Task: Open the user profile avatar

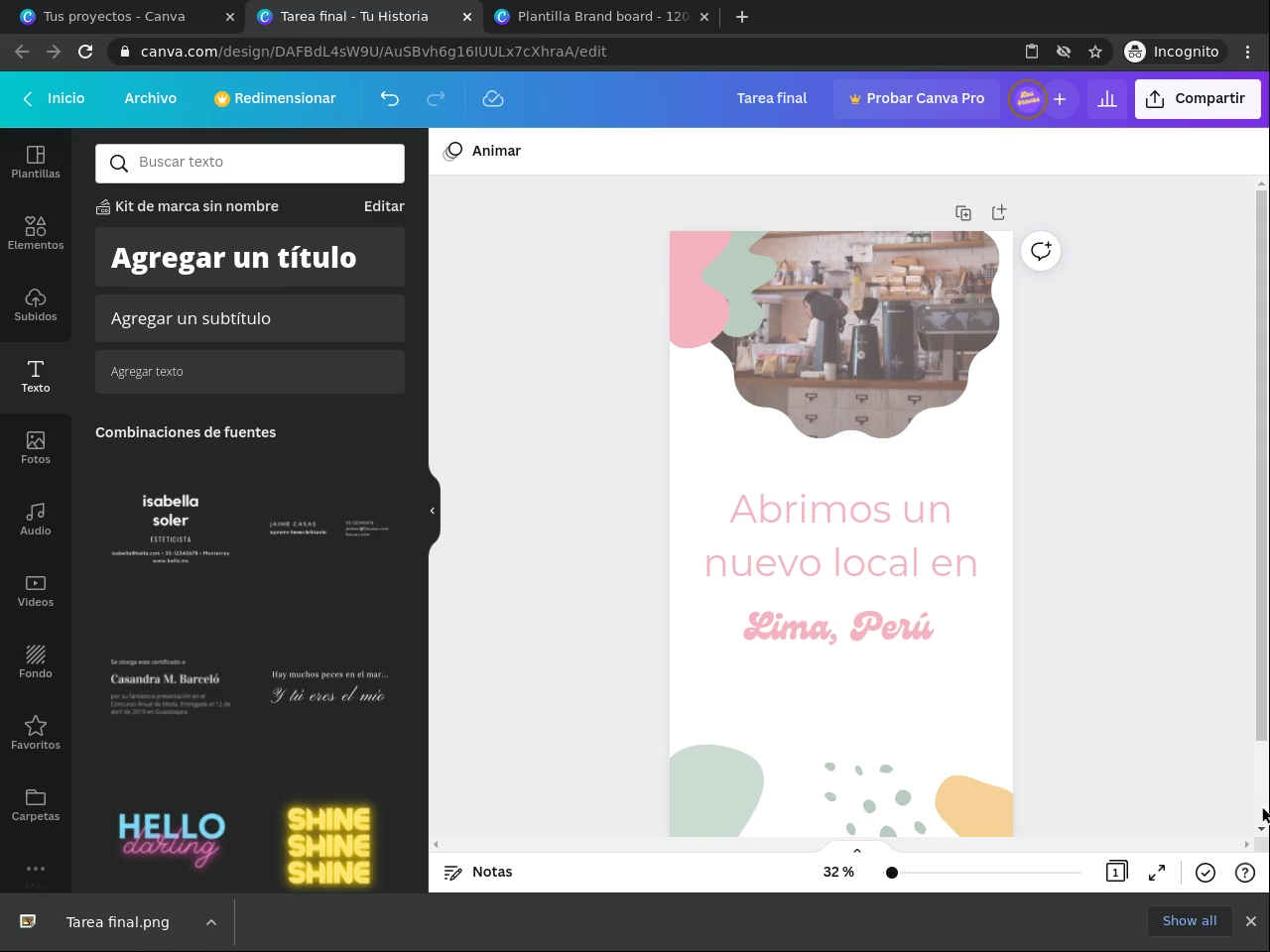Action: 1028,98
